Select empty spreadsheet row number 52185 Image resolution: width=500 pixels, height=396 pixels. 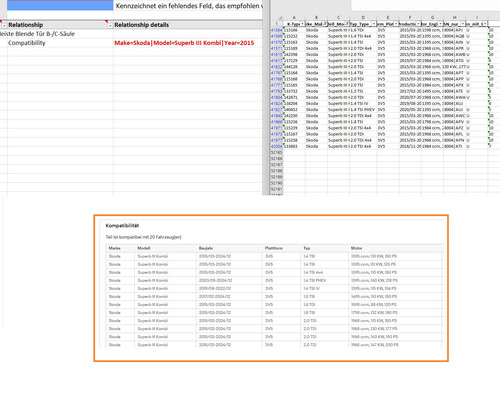[276, 152]
